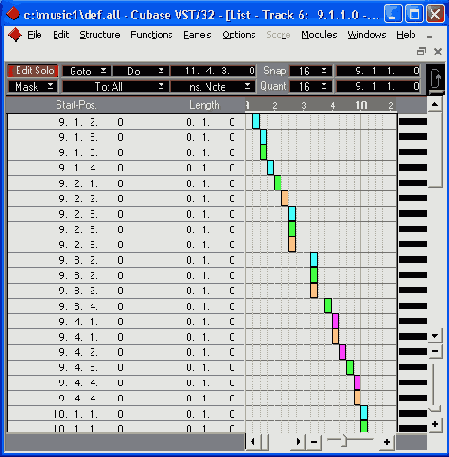Click the scroll-right arrow below note grid

coord(298,442)
